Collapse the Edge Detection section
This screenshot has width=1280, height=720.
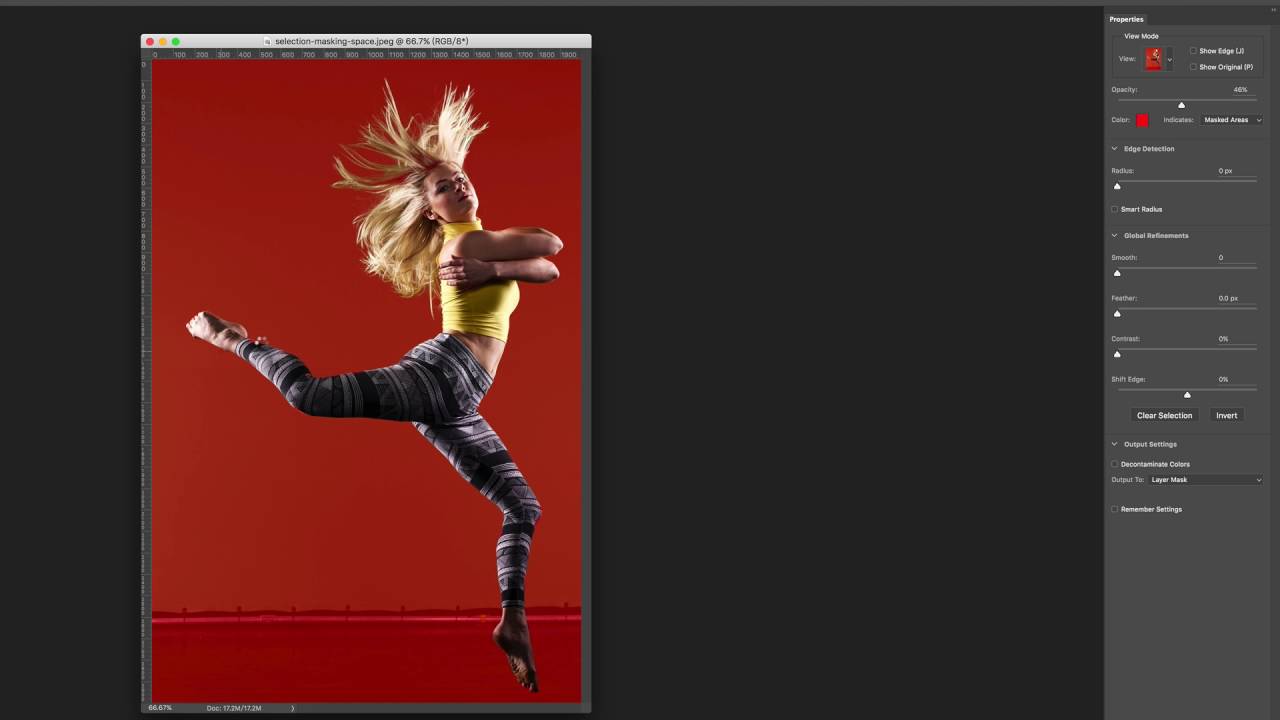(x=1115, y=149)
